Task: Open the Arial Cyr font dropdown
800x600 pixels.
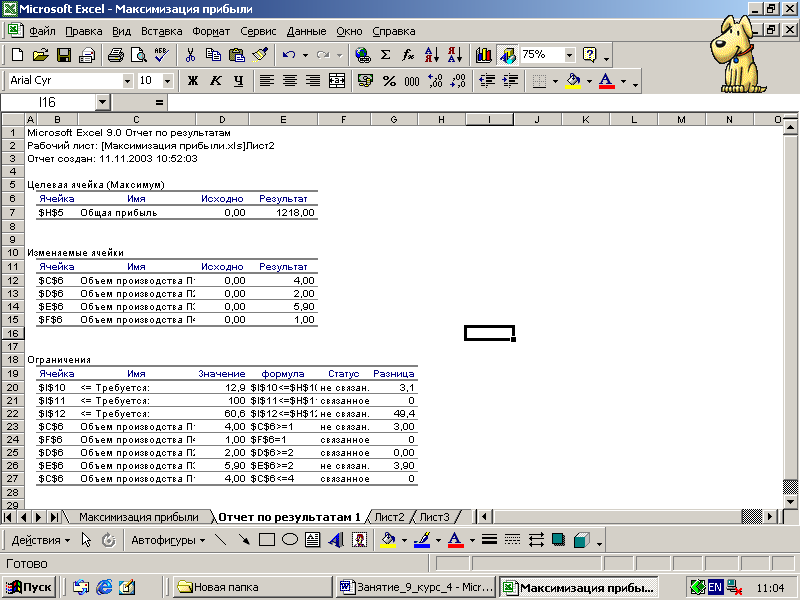Action: [x=127, y=81]
